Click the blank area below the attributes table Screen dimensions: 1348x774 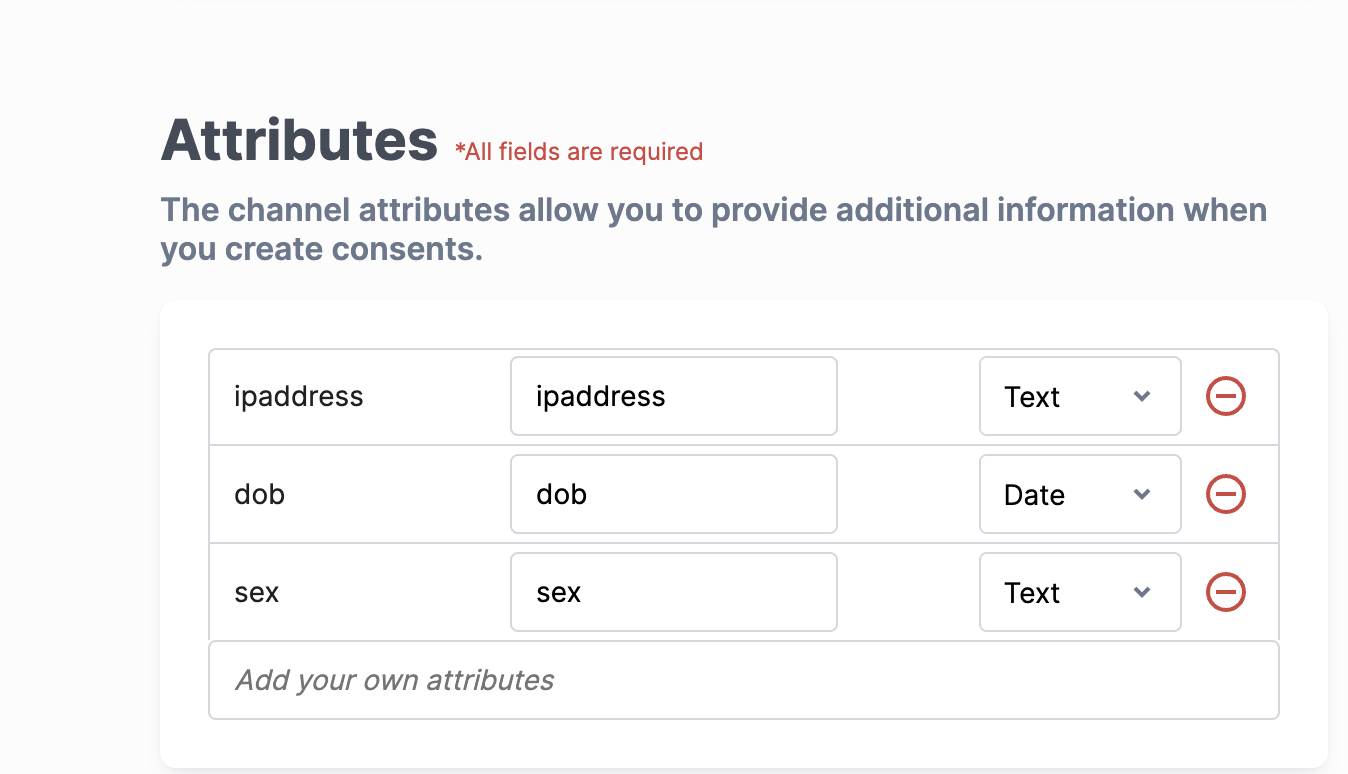point(744,744)
